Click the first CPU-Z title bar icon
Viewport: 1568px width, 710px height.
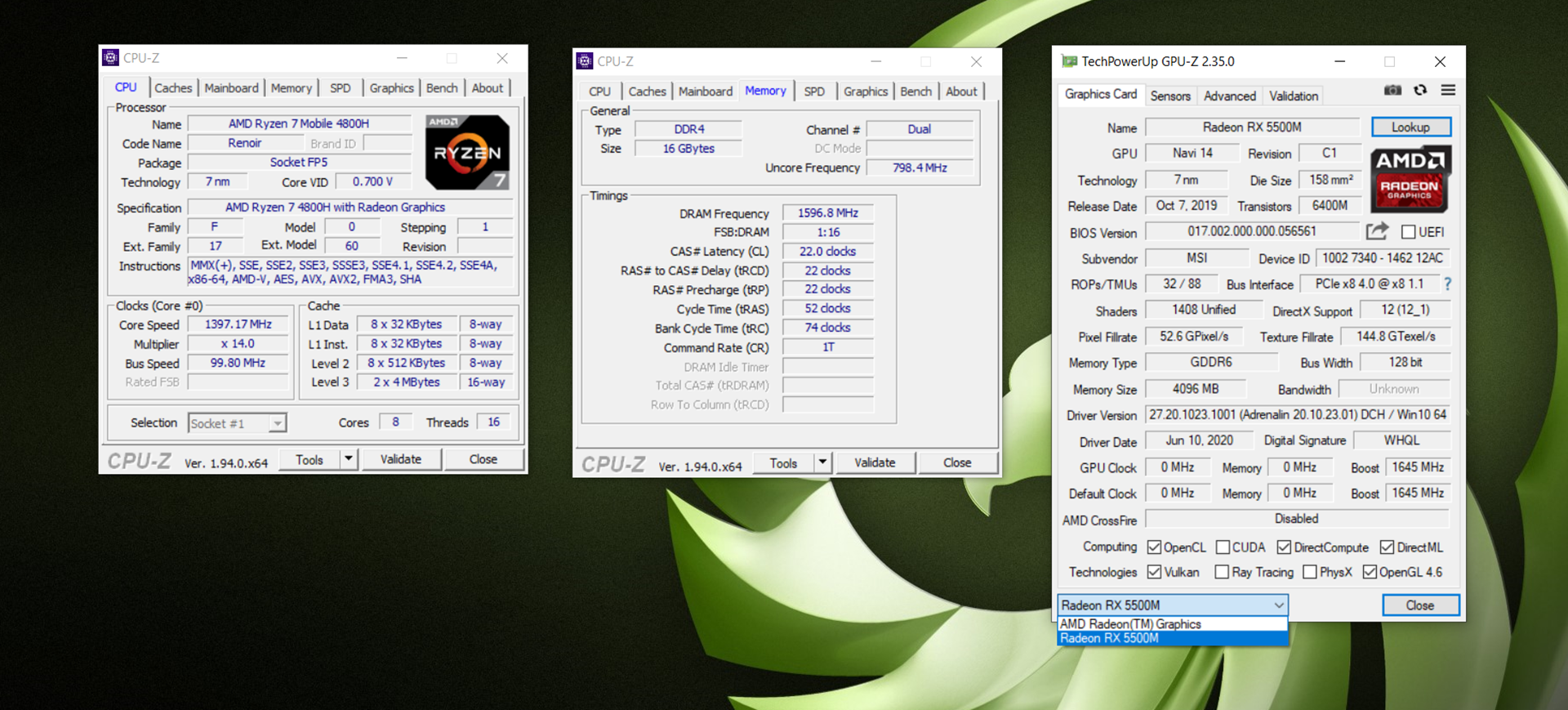pos(110,58)
